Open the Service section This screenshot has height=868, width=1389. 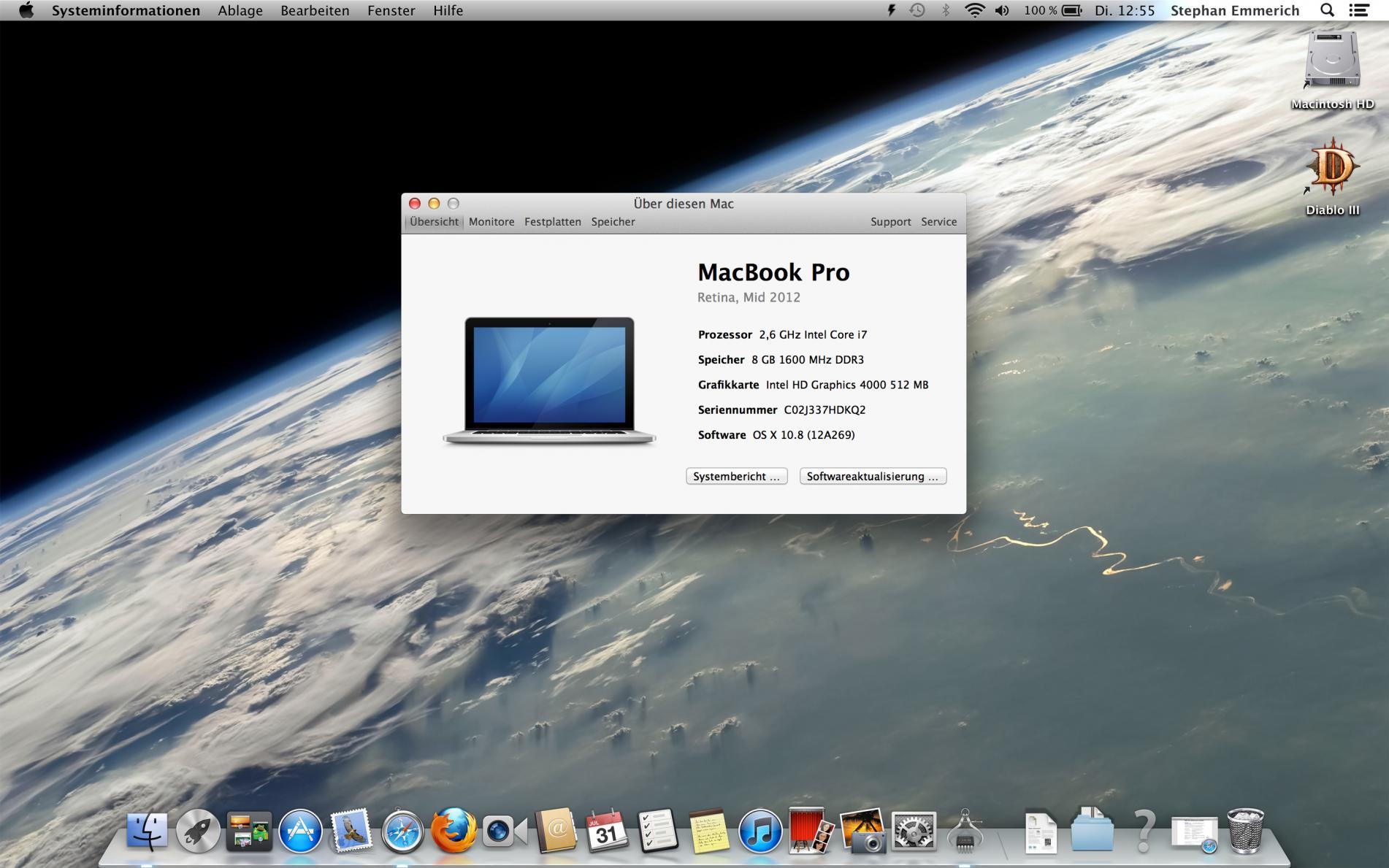tap(938, 222)
